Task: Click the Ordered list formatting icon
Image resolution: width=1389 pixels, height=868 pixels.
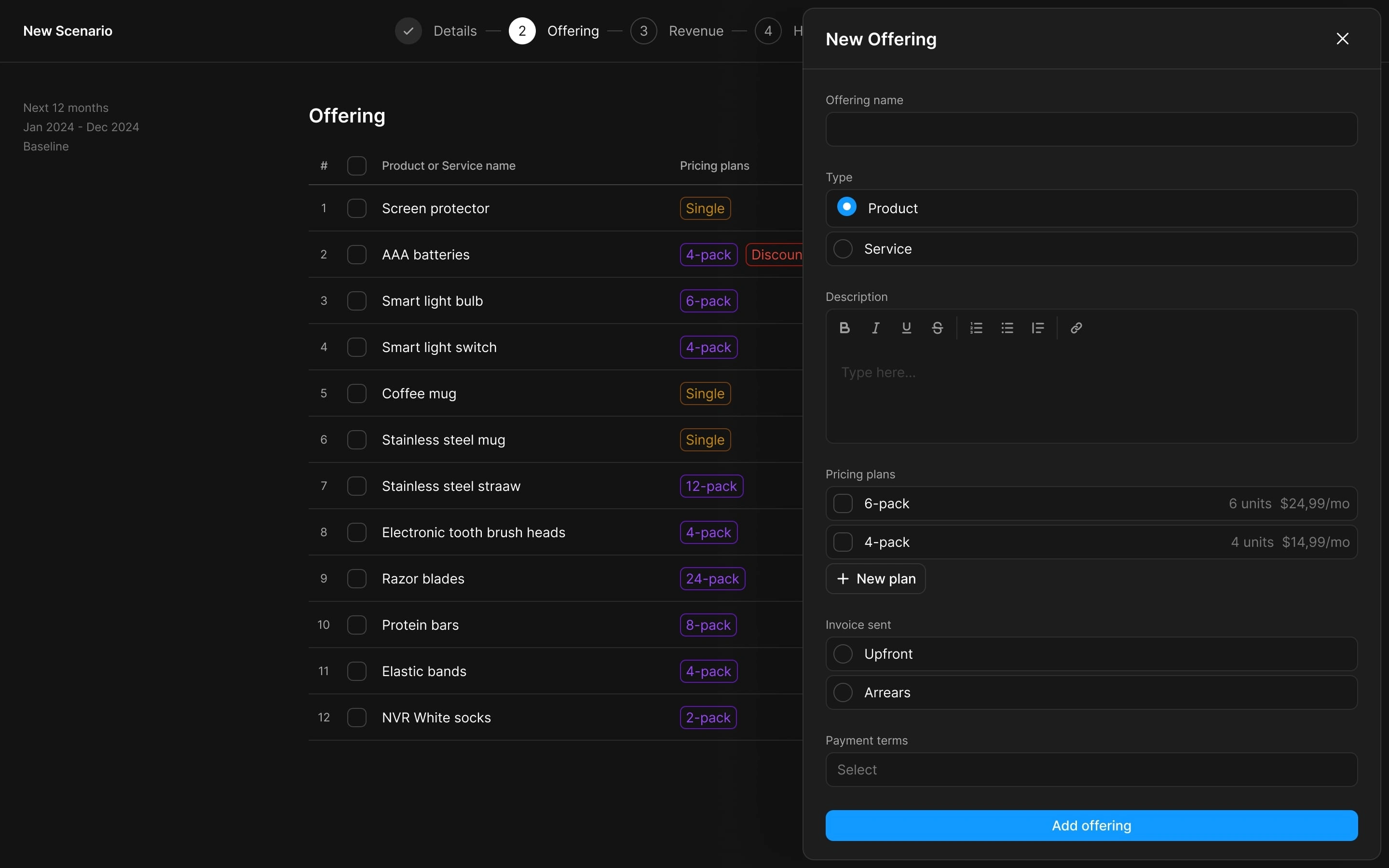Action: pos(976,328)
